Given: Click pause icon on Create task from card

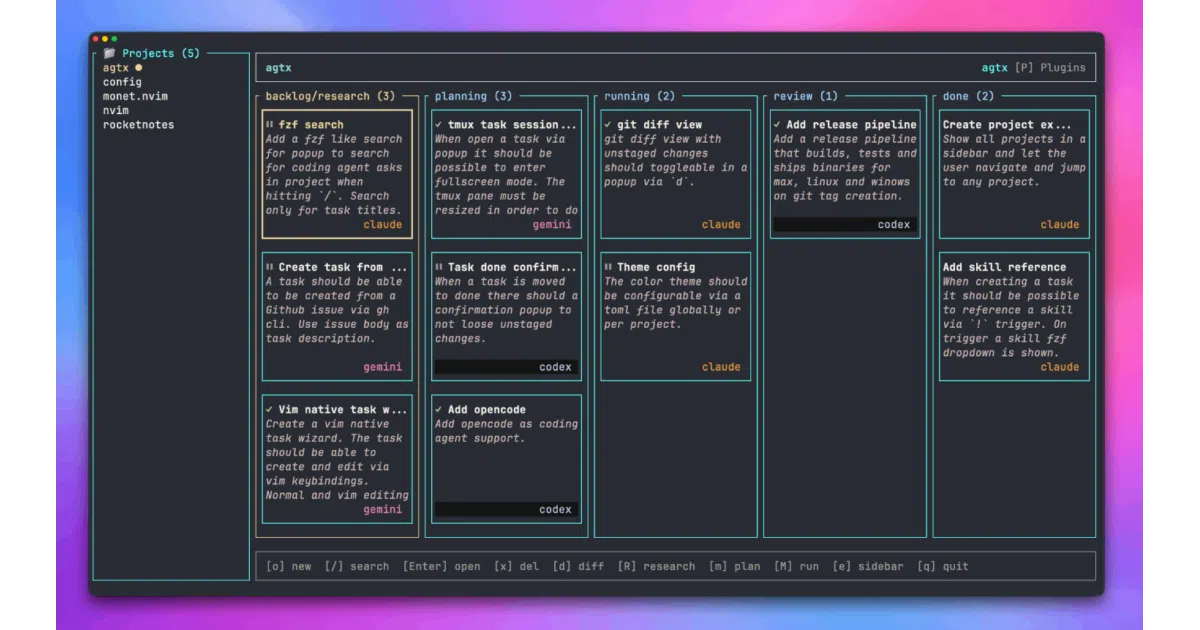Looking at the screenshot, I should 270,267.
